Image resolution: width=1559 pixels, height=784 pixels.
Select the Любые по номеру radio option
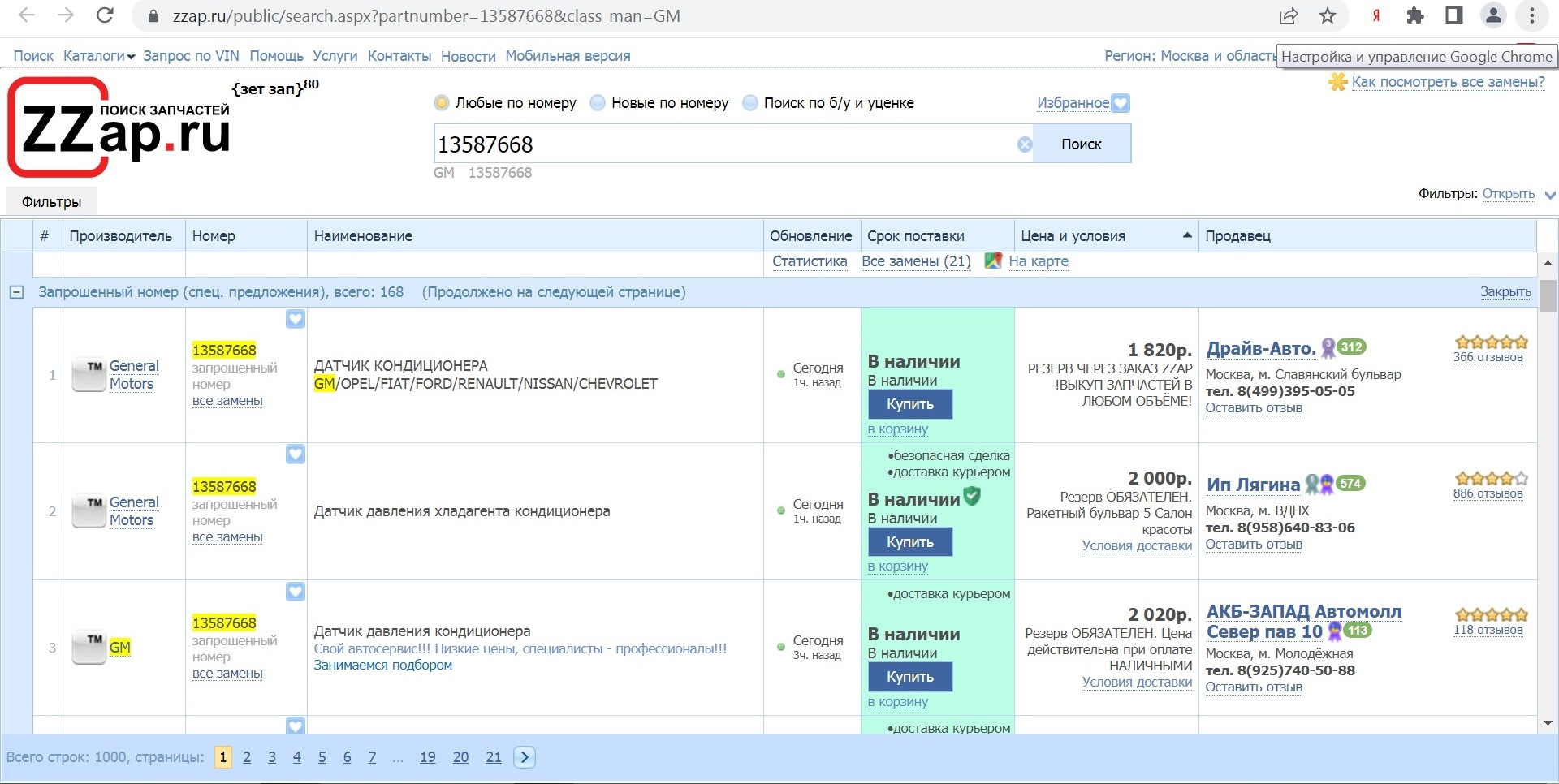pyautogui.click(x=442, y=103)
